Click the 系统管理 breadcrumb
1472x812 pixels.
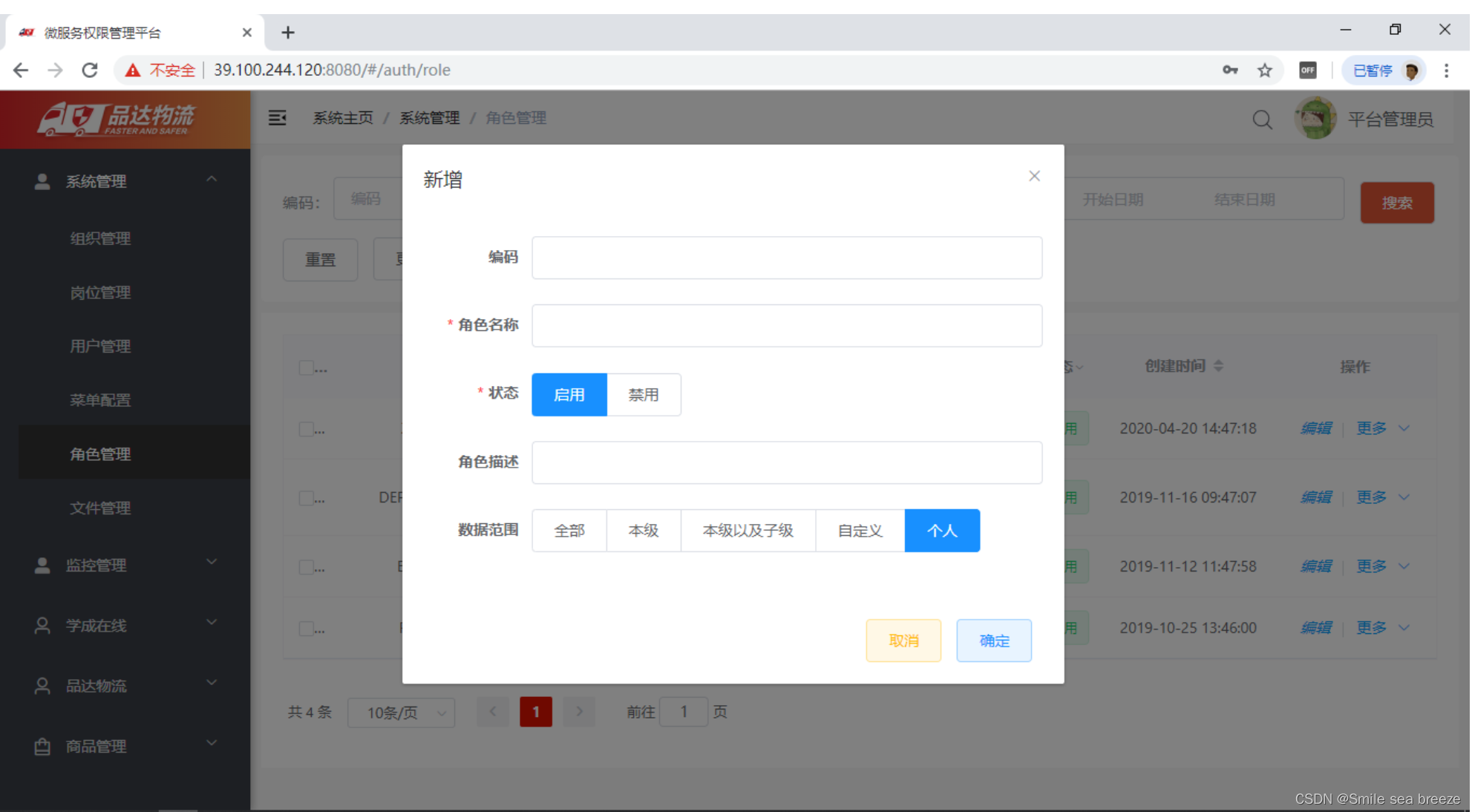point(429,118)
